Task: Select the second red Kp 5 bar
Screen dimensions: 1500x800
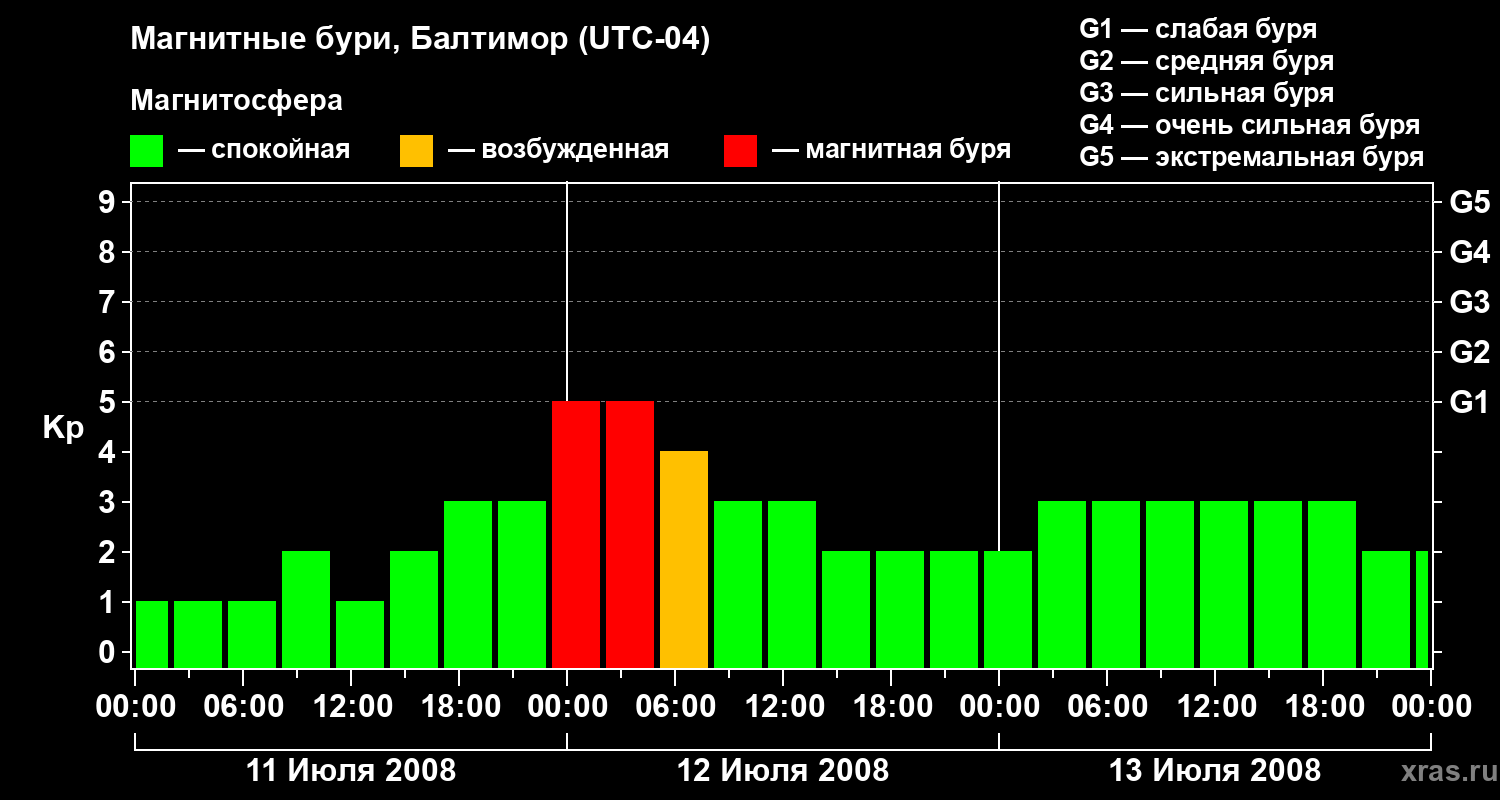Action: (630, 534)
